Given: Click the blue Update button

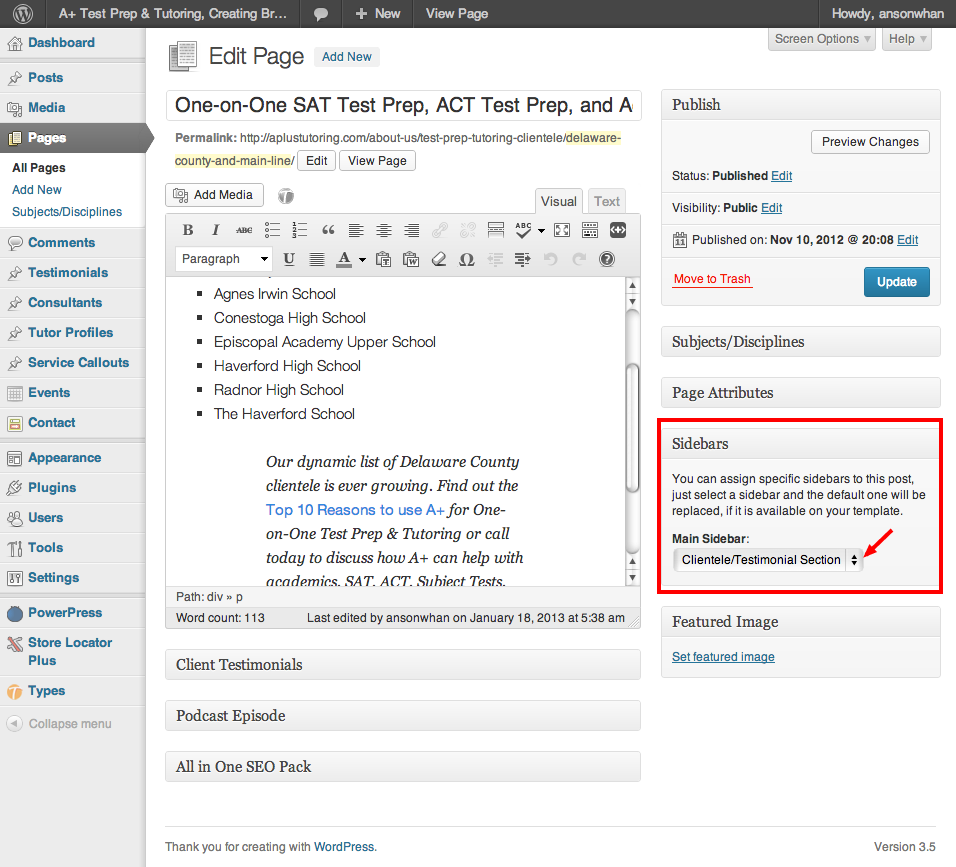Looking at the screenshot, I should (896, 282).
